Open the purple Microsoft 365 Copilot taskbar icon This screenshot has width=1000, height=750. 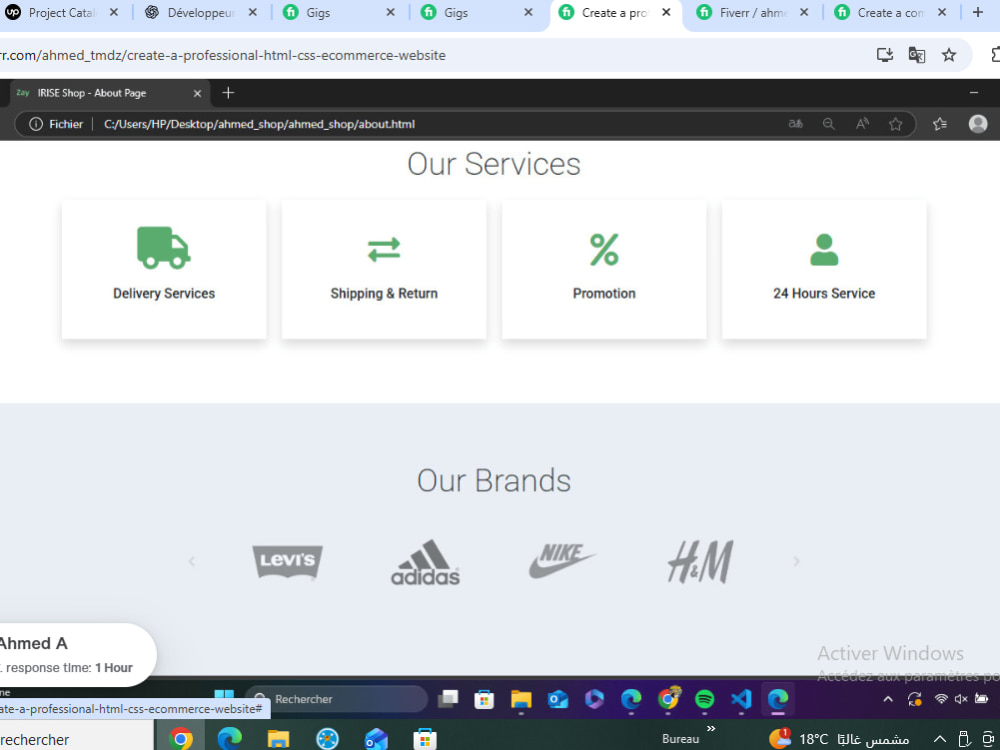coord(594,699)
